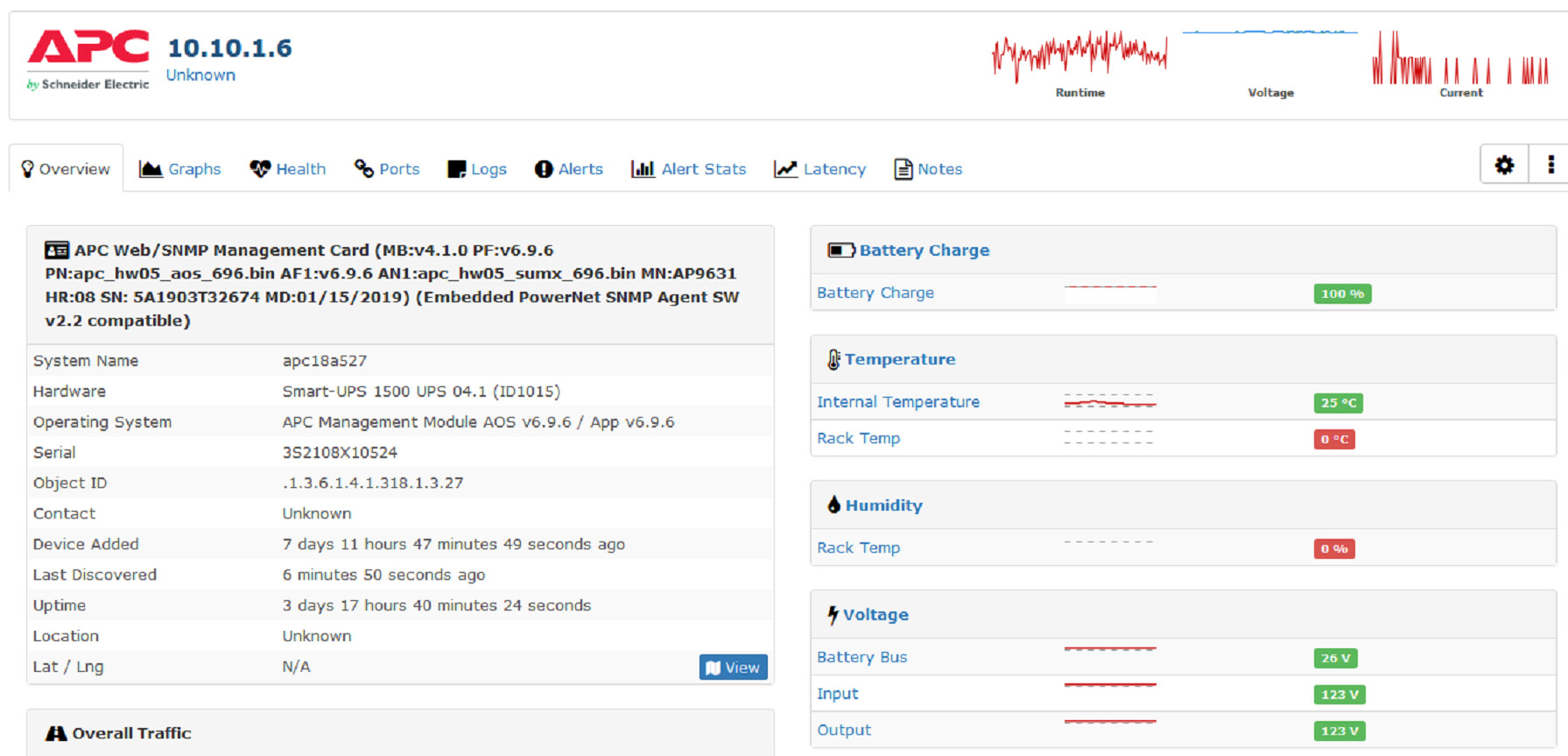Click the Notes document icon
Image resolution: width=1568 pixels, height=756 pixels.
pyautogui.click(x=903, y=169)
